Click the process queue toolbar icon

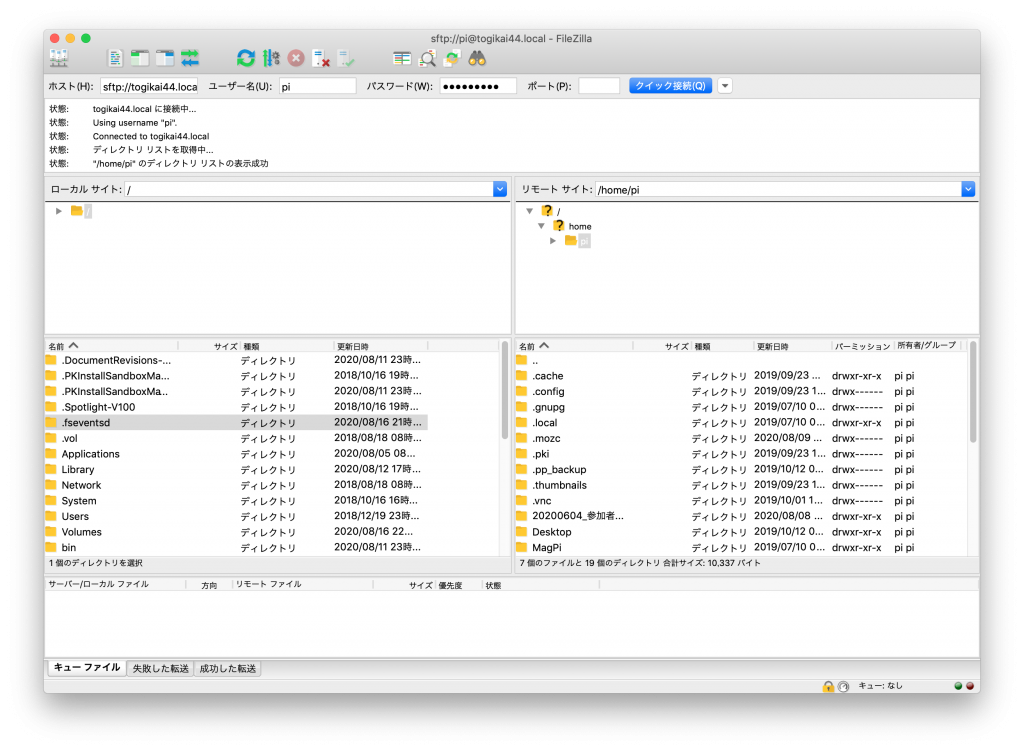click(271, 58)
